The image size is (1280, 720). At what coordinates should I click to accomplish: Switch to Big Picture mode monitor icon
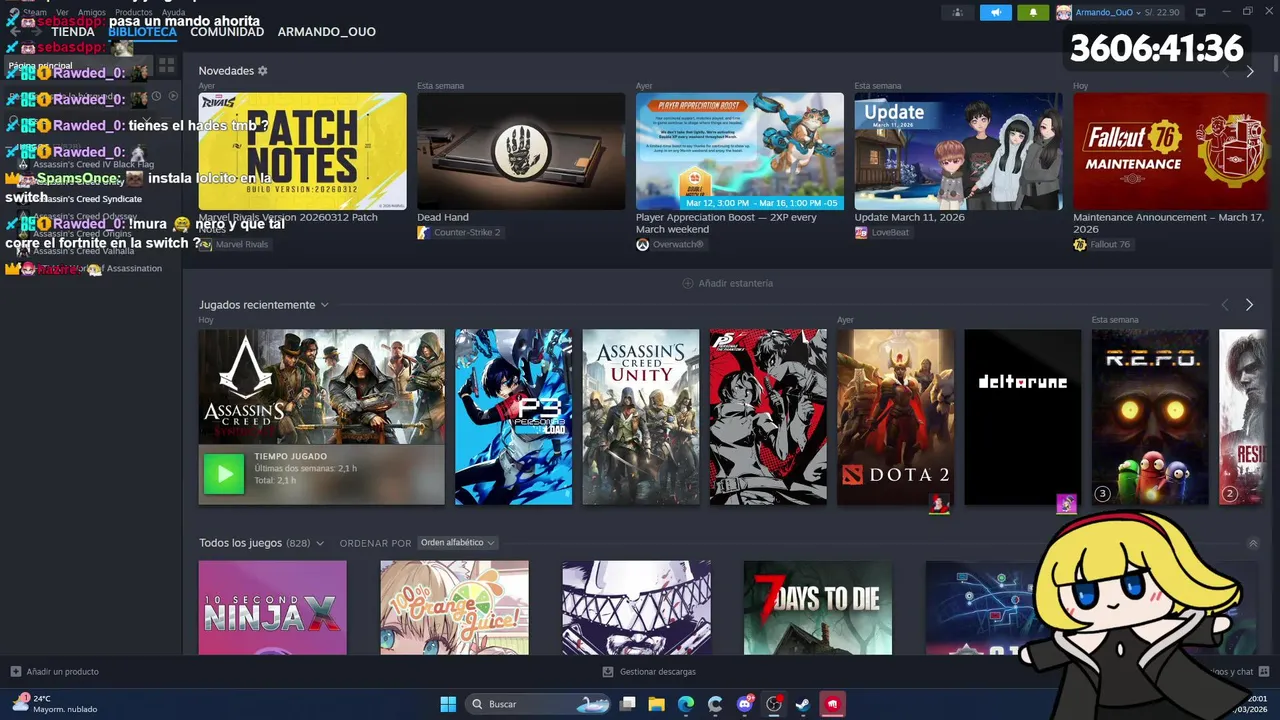(x=1201, y=12)
